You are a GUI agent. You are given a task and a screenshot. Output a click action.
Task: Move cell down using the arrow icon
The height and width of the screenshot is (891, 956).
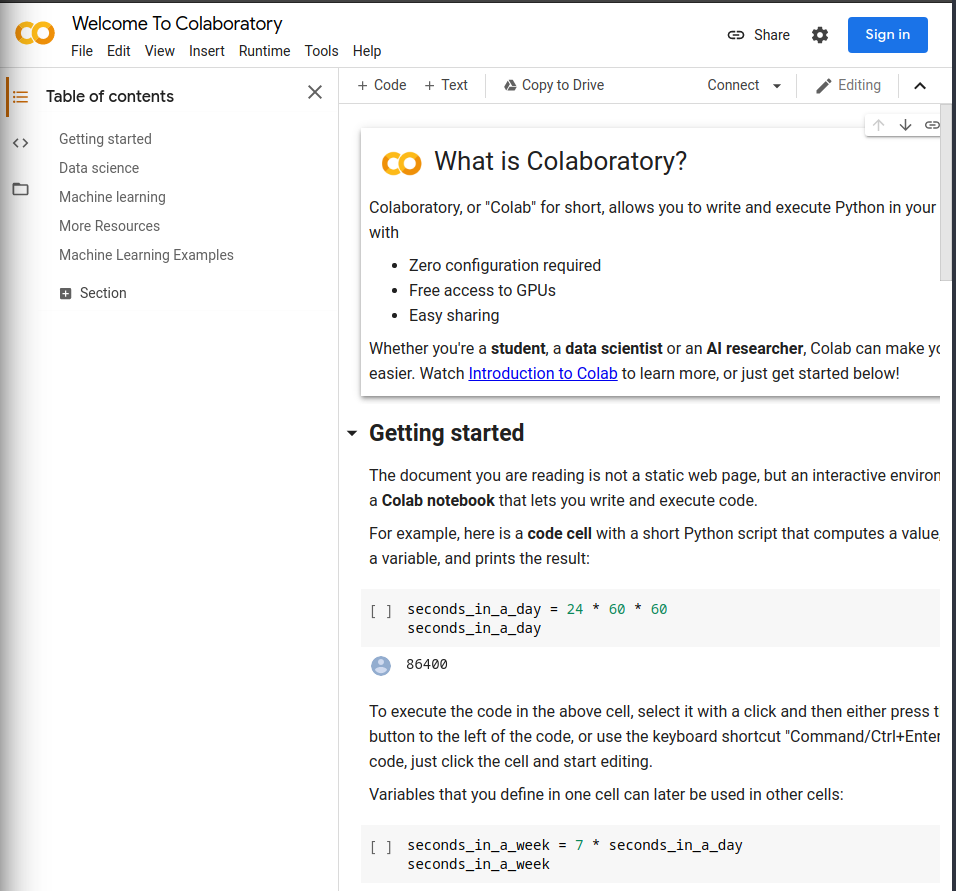[905, 125]
